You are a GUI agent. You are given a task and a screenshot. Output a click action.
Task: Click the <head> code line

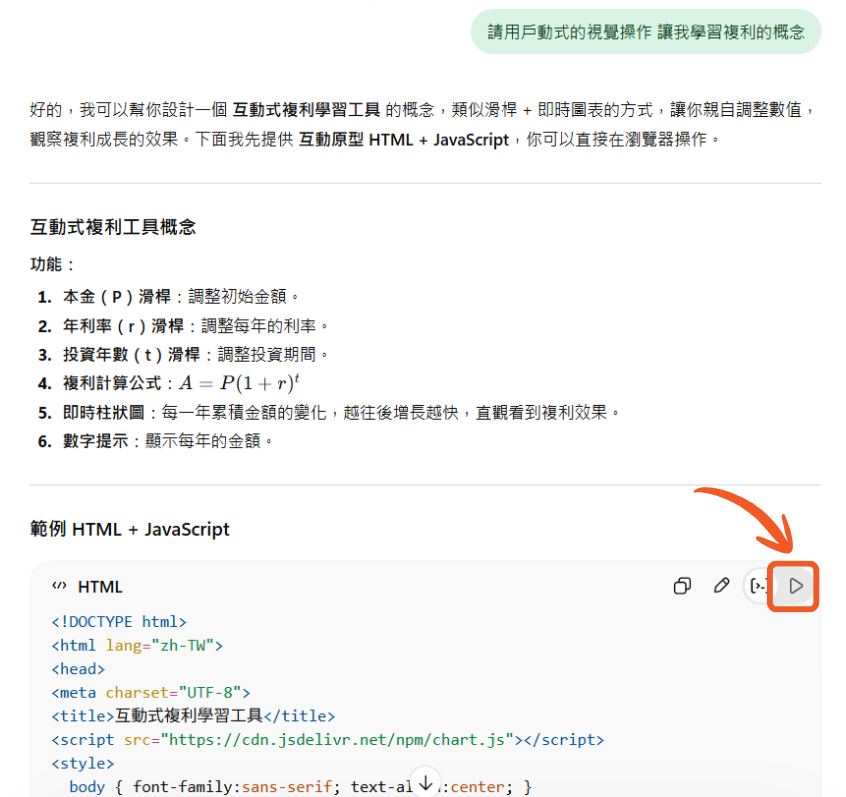click(78, 669)
